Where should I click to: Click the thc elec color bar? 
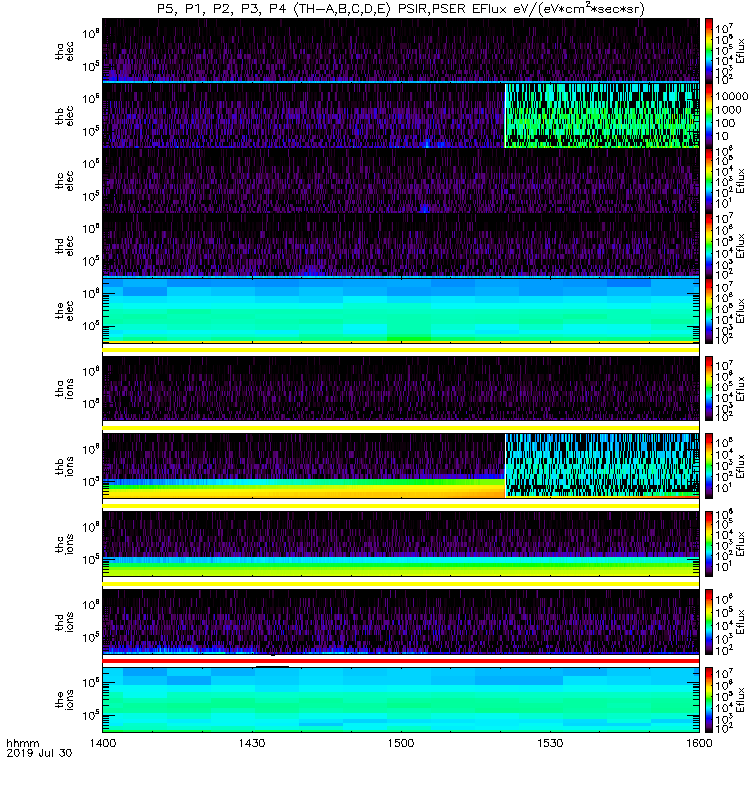tap(709, 181)
